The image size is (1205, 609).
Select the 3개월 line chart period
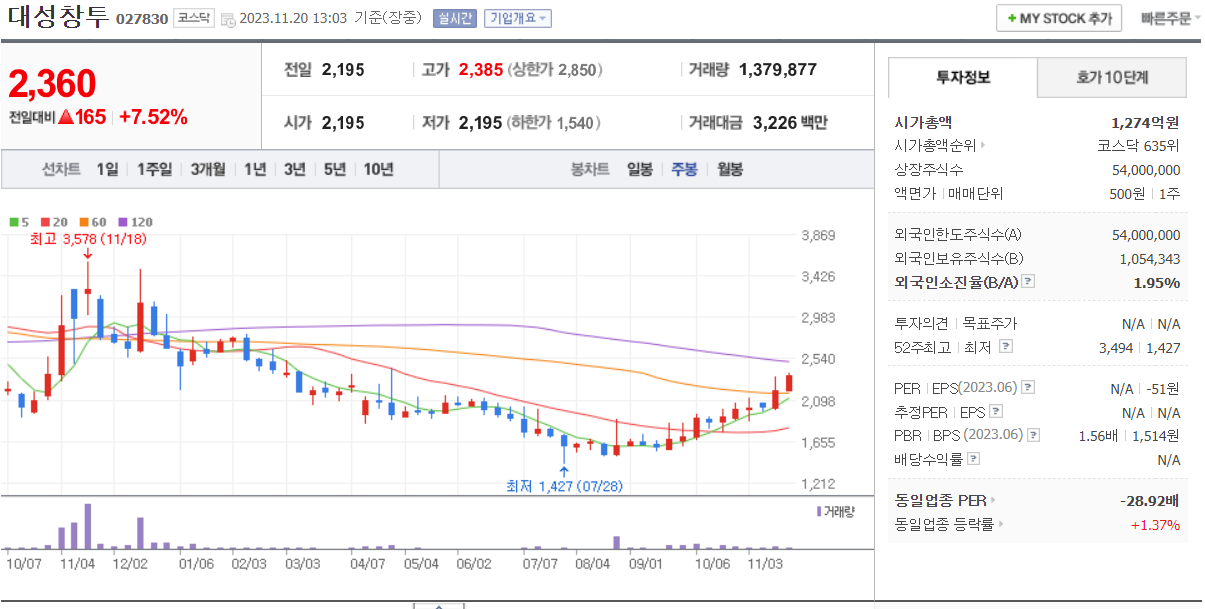[208, 169]
